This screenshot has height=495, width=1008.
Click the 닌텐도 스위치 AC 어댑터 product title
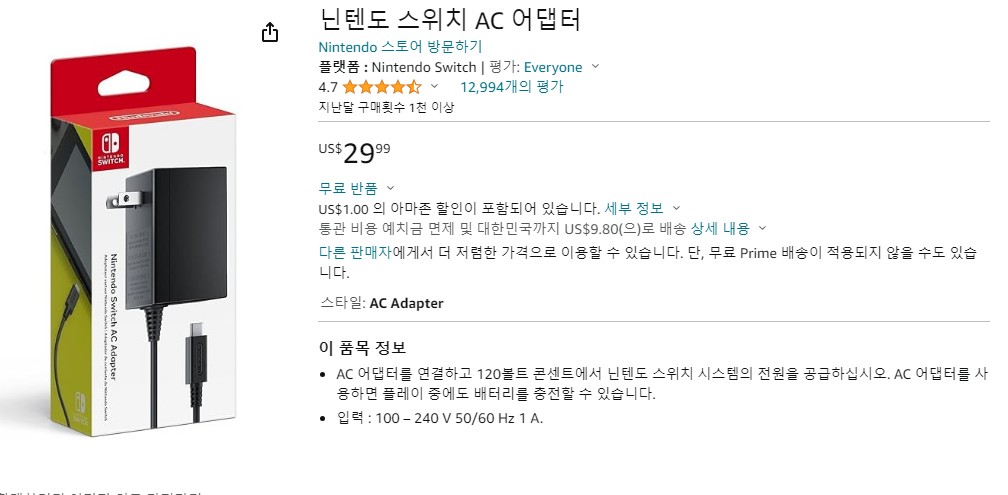449,20
